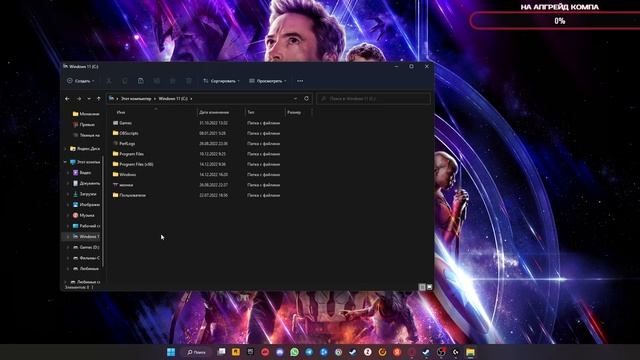640x360 pixels.
Task: Select Загрузки in the sidebar
Action: point(84,194)
